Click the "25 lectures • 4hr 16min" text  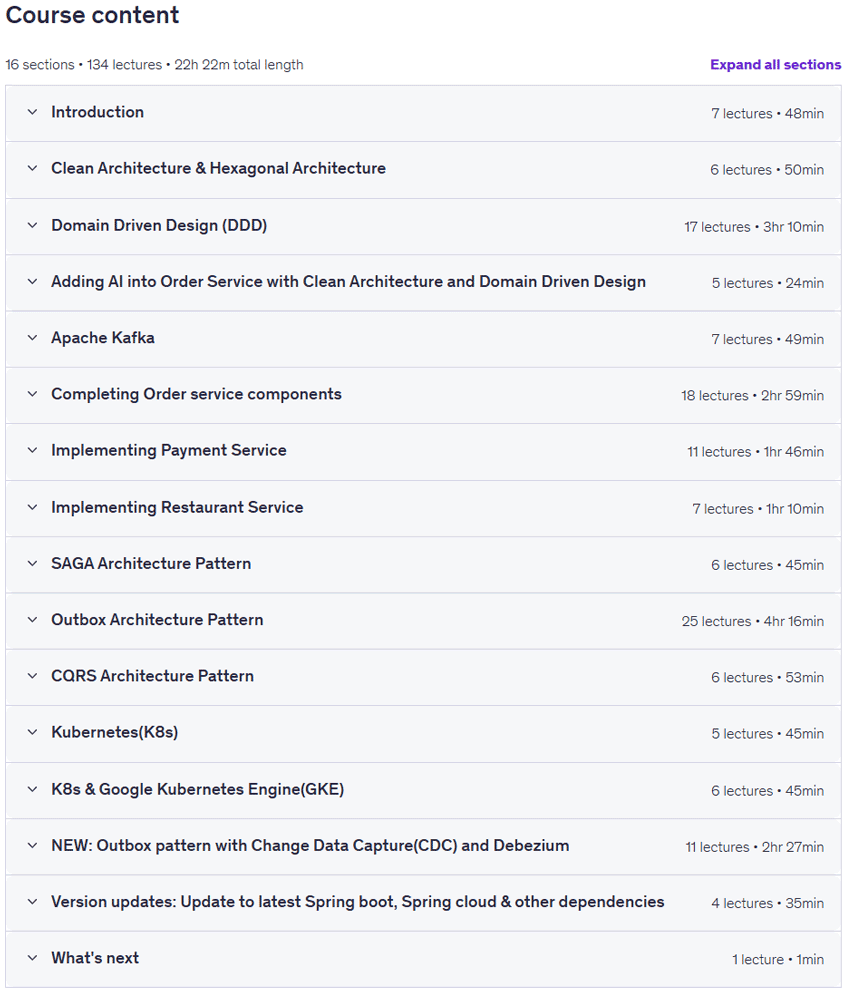click(752, 621)
